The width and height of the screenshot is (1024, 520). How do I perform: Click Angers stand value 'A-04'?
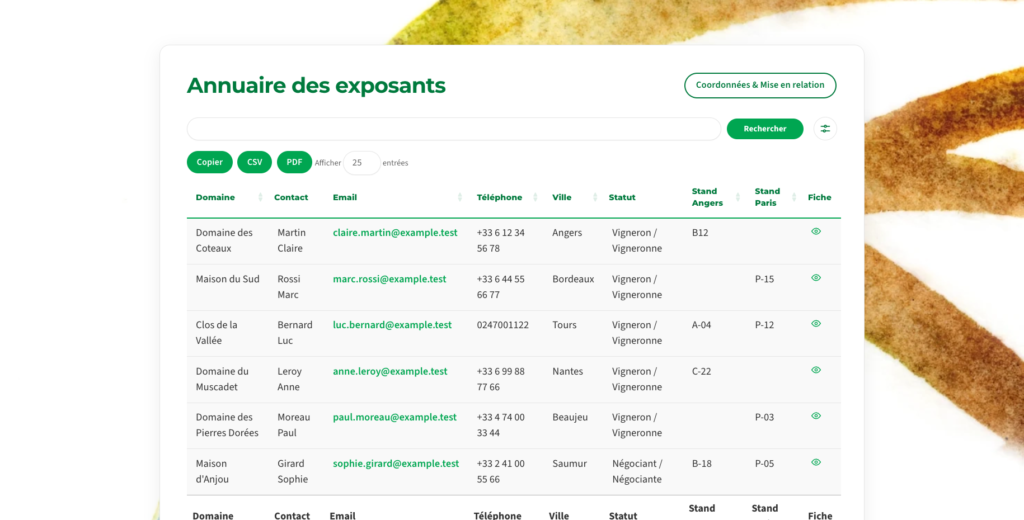(x=701, y=325)
